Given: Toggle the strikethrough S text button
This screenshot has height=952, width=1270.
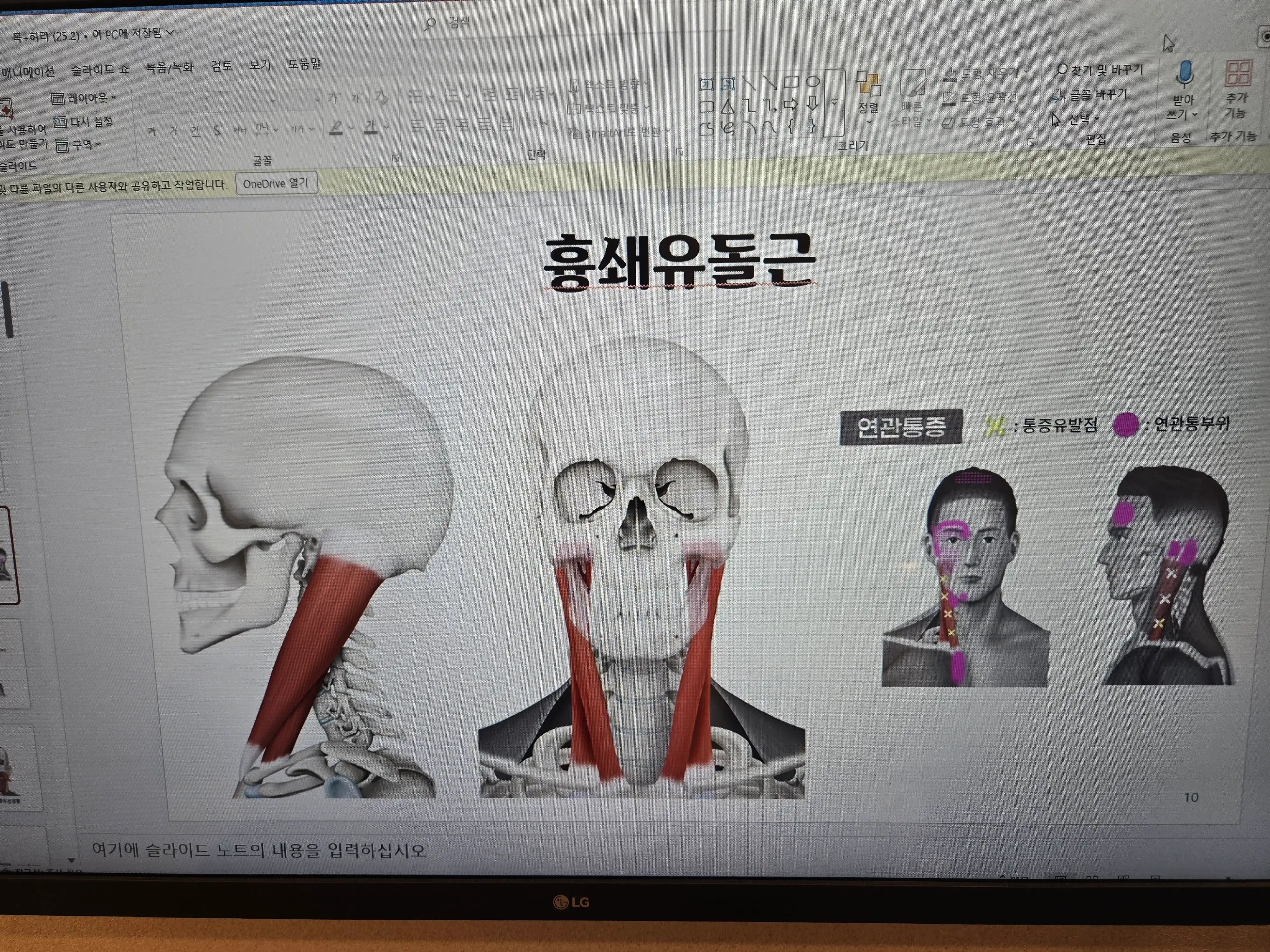Looking at the screenshot, I should pyautogui.click(x=217, y=131).
